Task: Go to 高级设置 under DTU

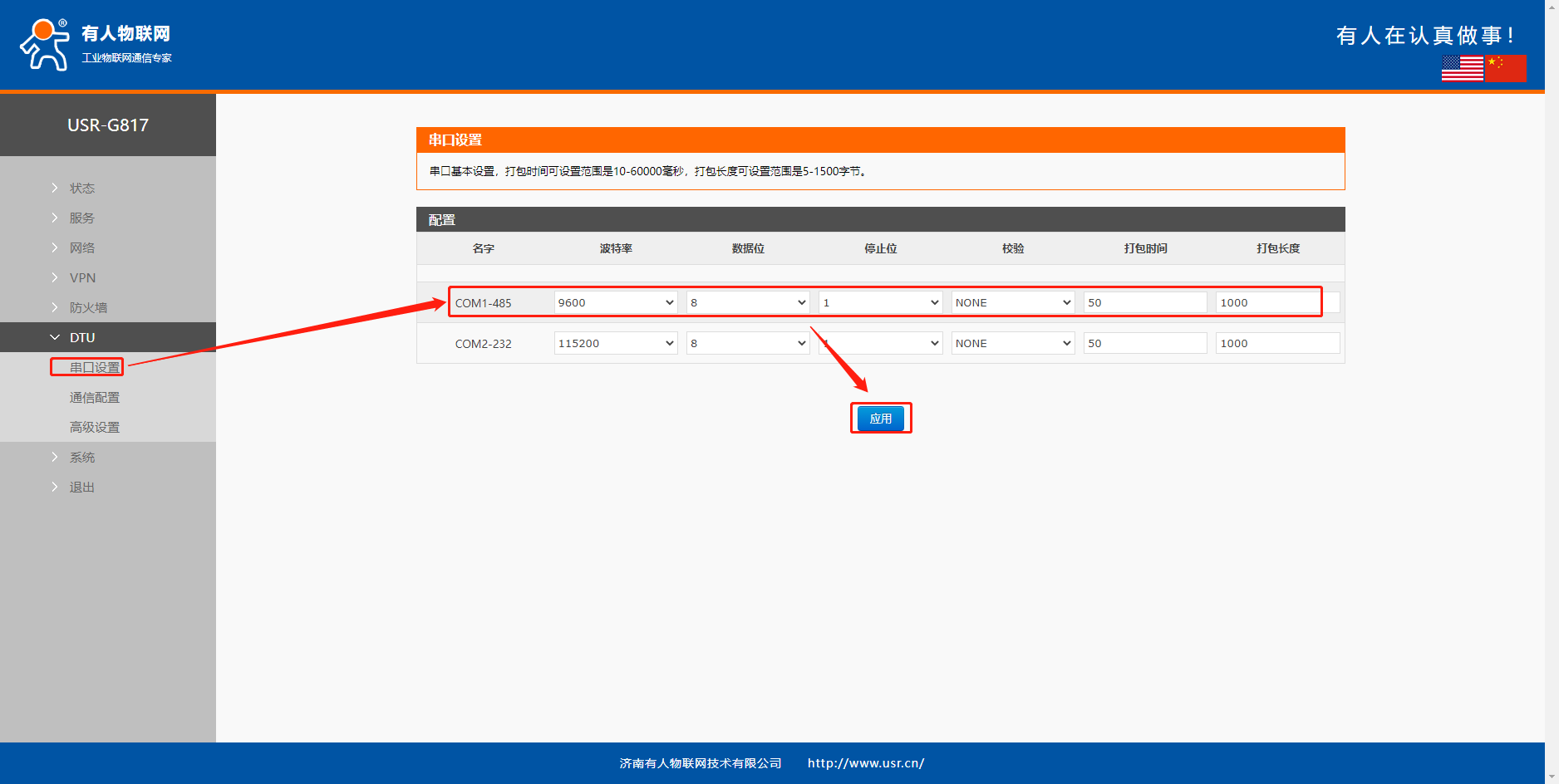Action: coord(94,427)
